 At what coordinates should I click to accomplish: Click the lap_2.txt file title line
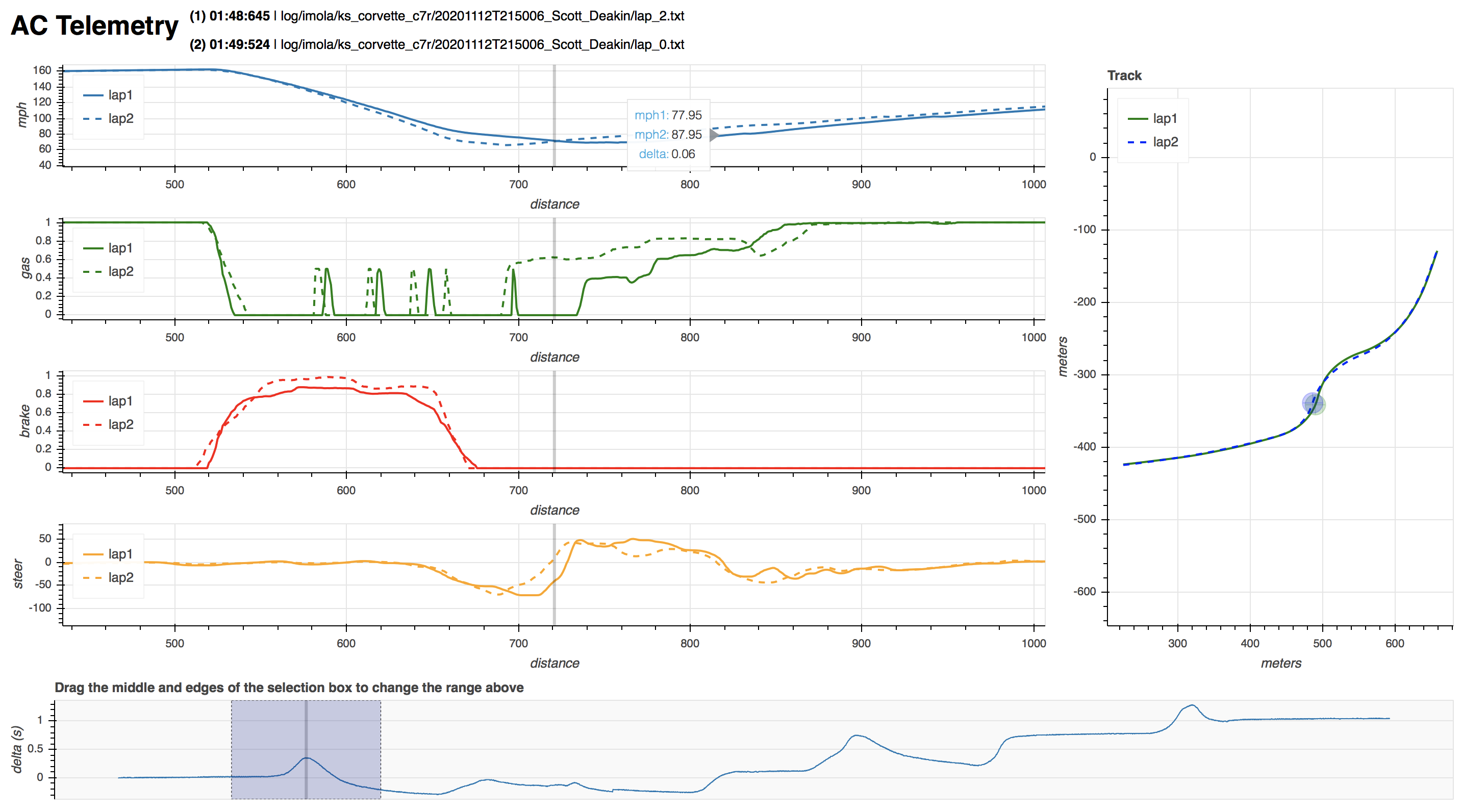[x=437, y=16]
